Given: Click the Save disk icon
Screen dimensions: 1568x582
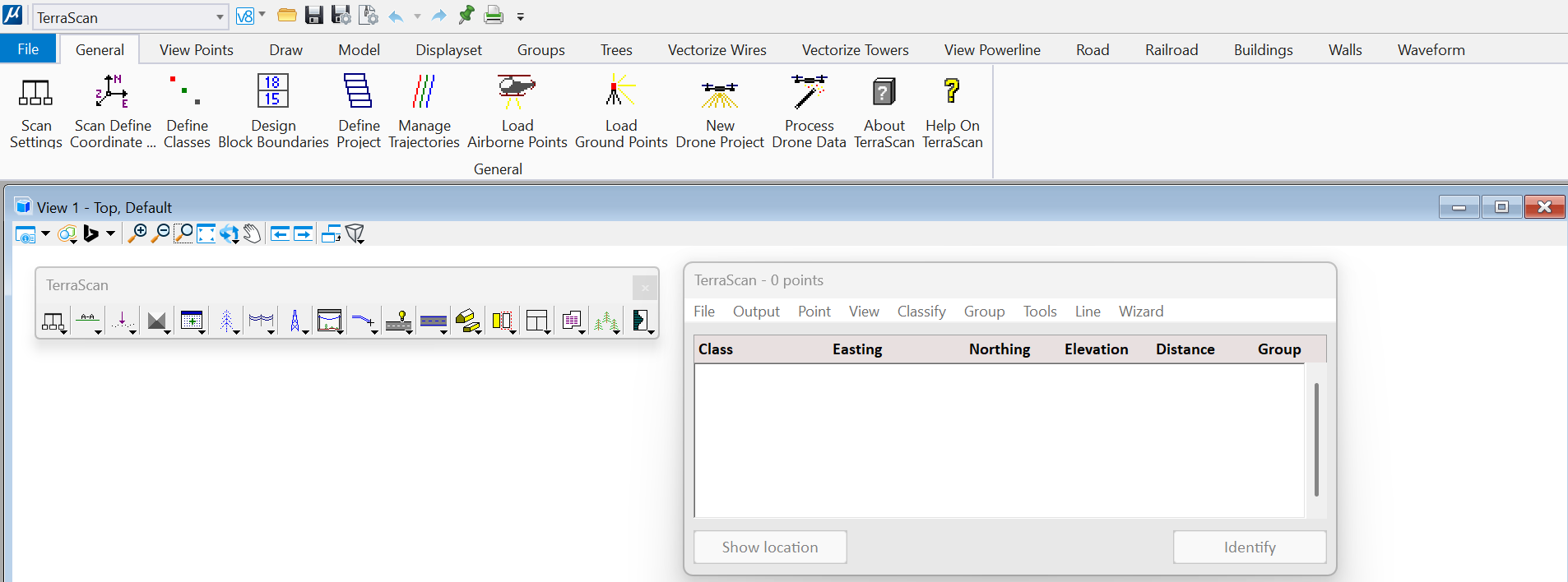Looking at the screenshot, I should [x=313, y=16].
